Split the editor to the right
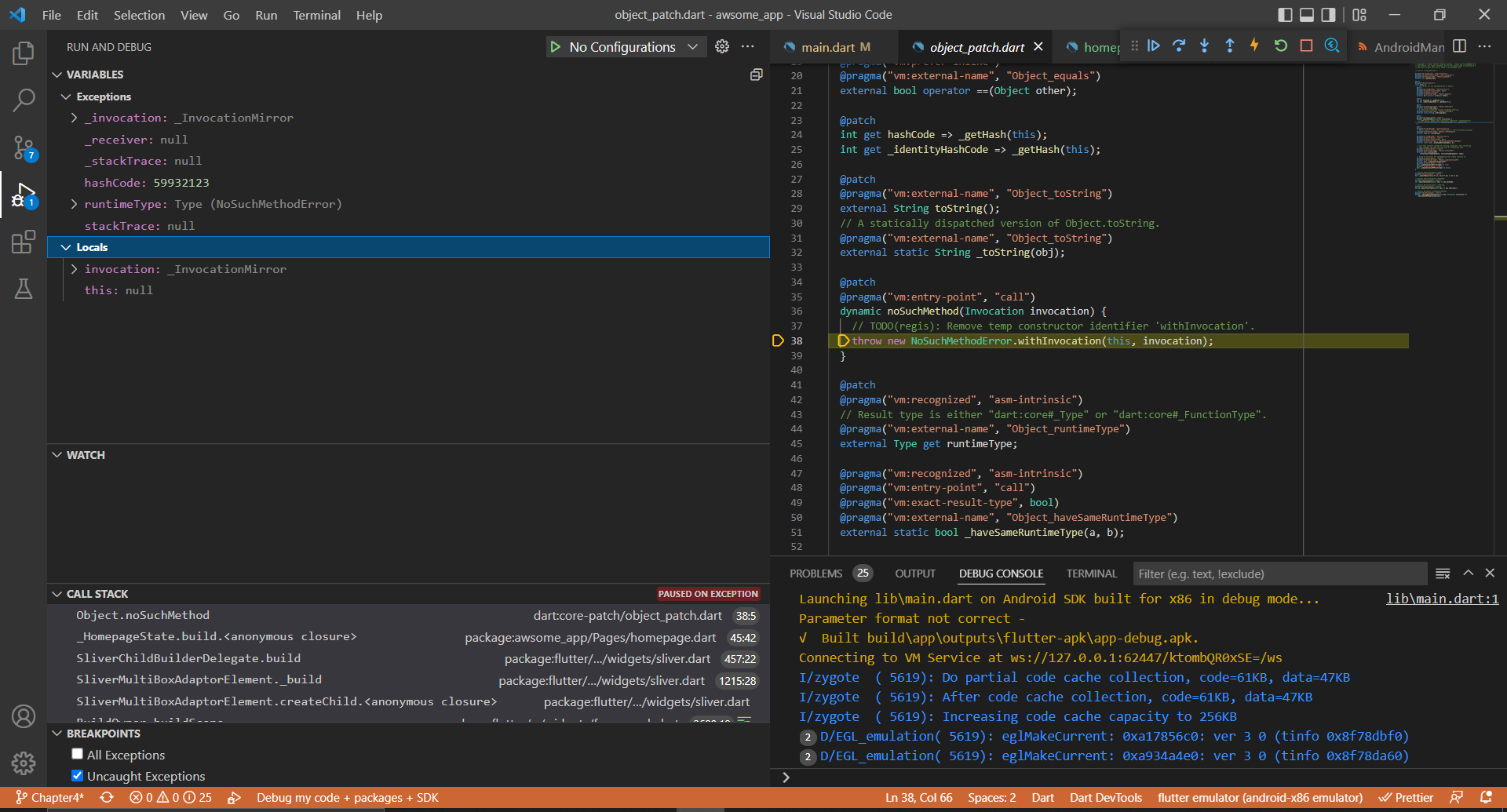Screen dimensions: 1507x812 pos(1459,46)
